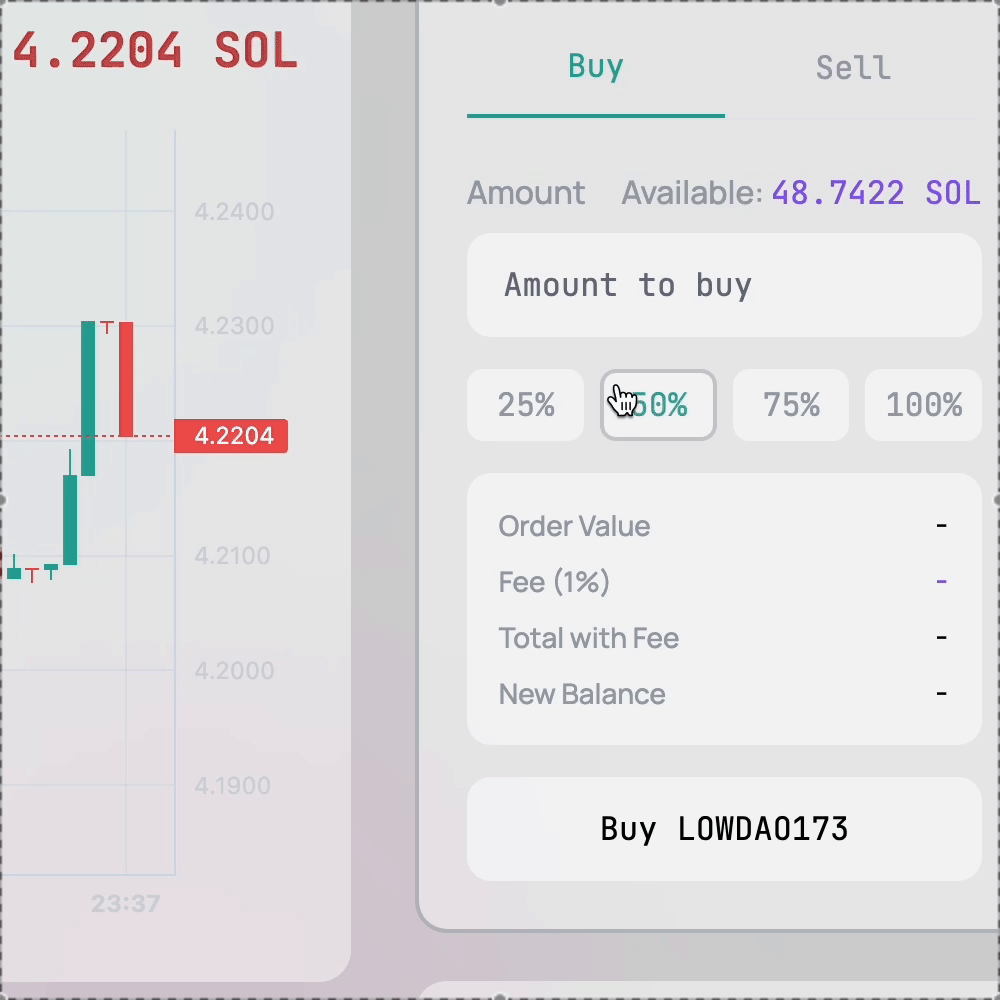The width and height of the screenshot is (1000, 1000).
Task: Click the Amount to buy input field
Action: pos(723,286)
